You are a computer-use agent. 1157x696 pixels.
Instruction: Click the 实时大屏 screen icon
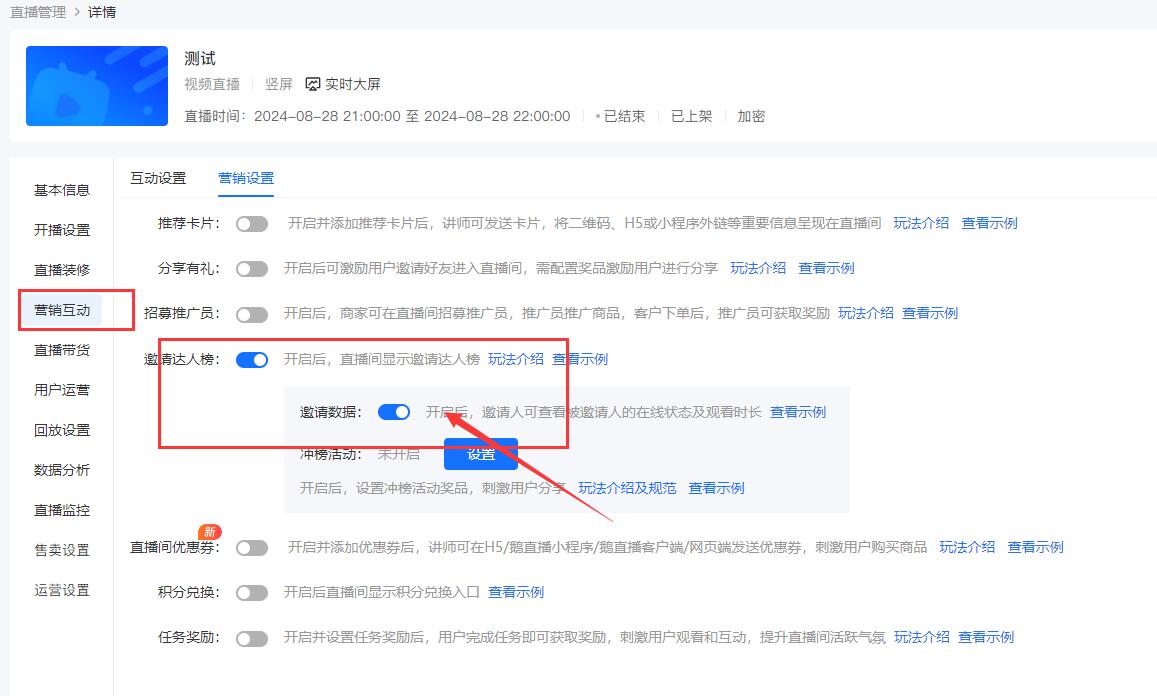(x=313, y=82)
